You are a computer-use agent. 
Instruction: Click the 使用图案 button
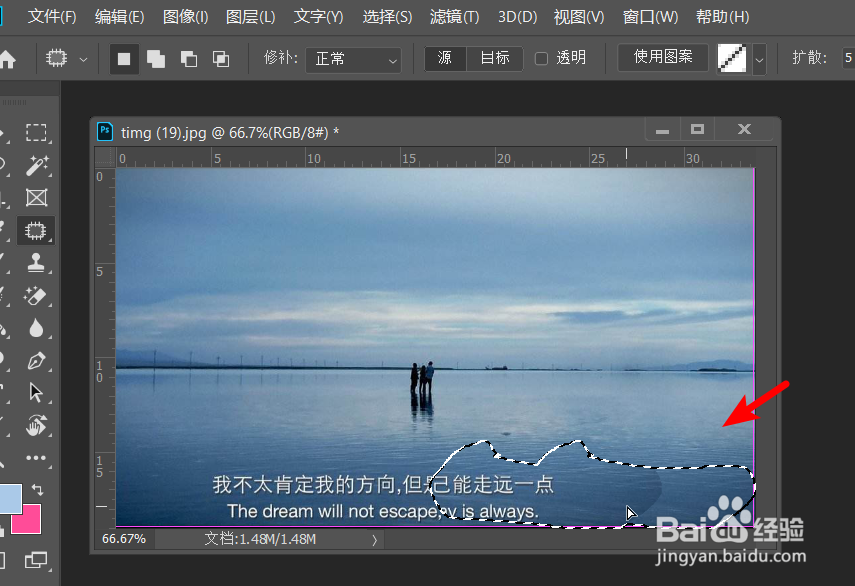pyautogui.click(x=662, y=58)
